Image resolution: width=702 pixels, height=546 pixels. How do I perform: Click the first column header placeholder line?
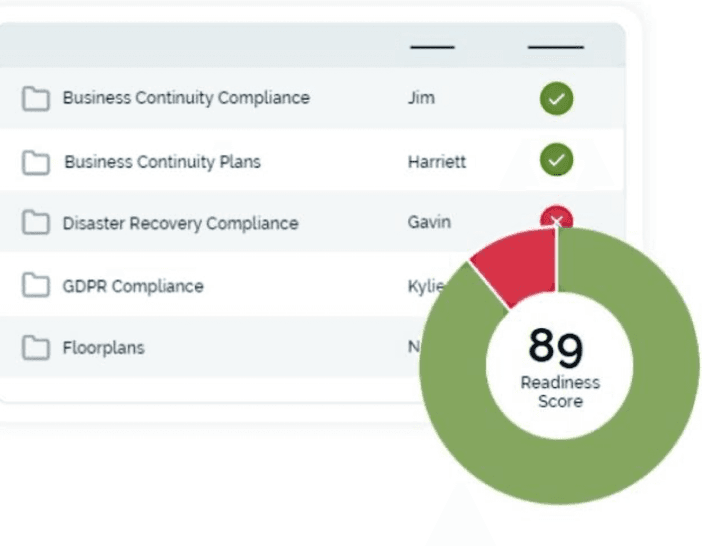pyautogui.click(x=431, y=47)
